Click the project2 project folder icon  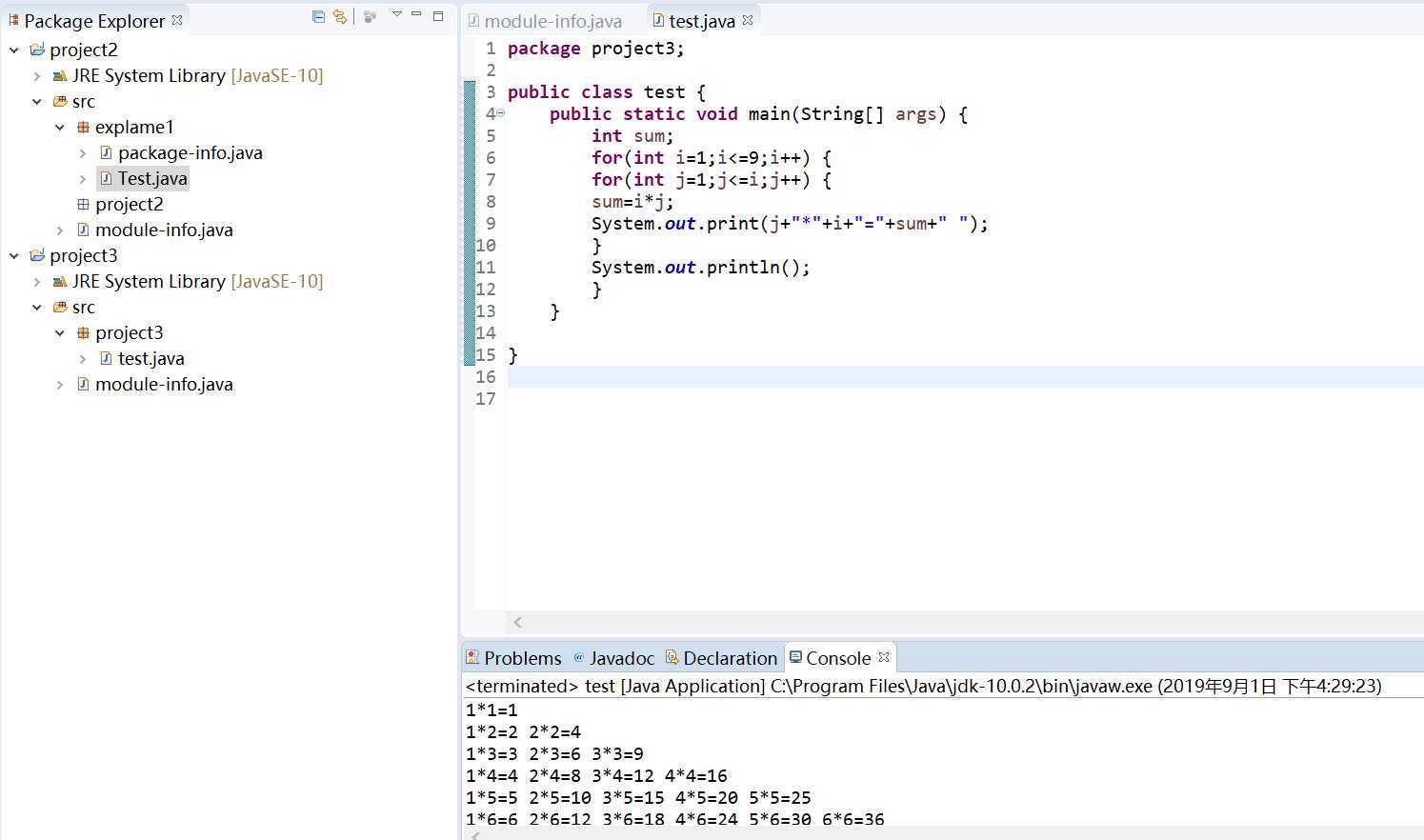coord(37,50)
